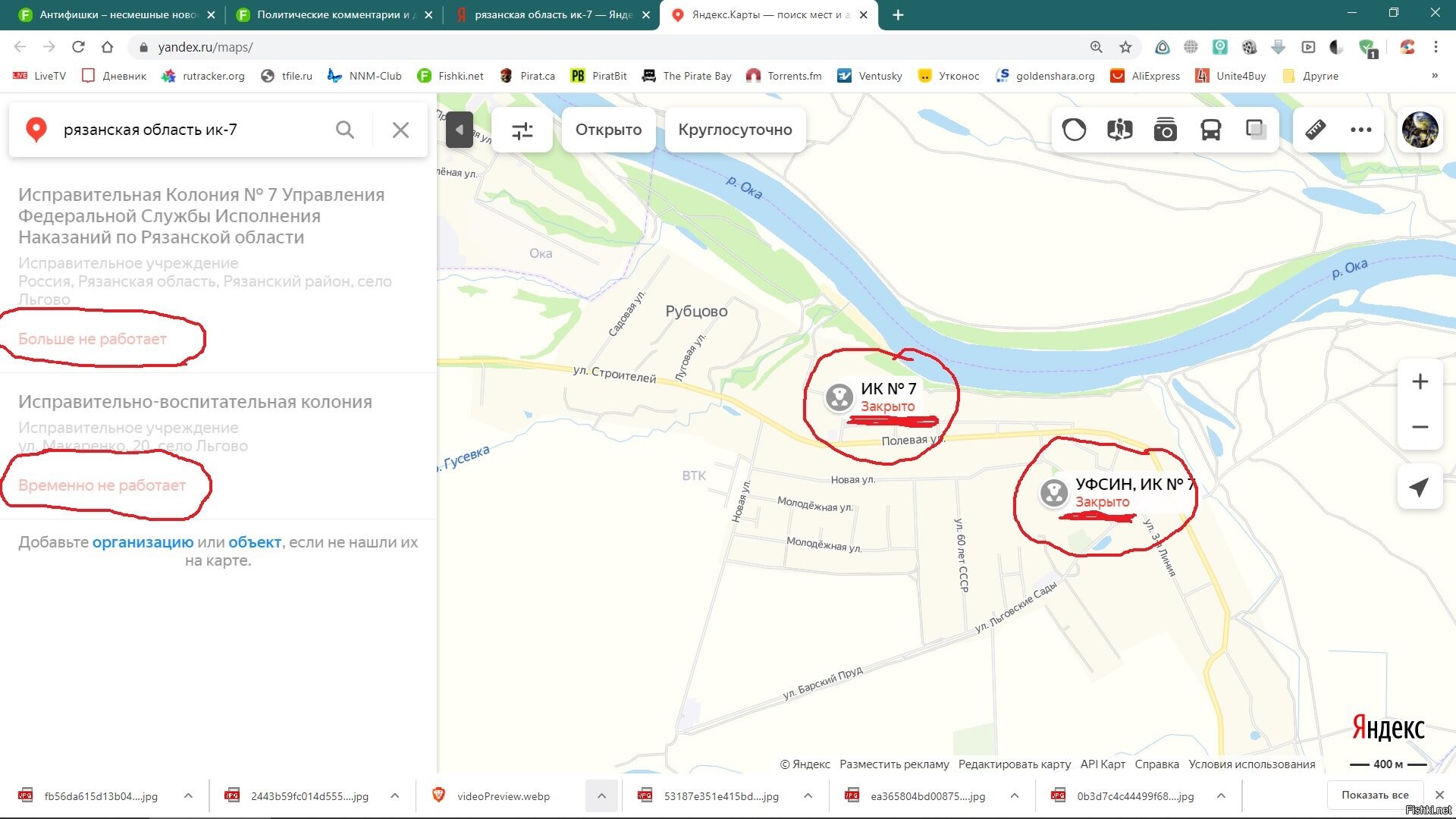Open the photos camera icon on map
Screen dimensions: 1456x819
coord(1165,130)
